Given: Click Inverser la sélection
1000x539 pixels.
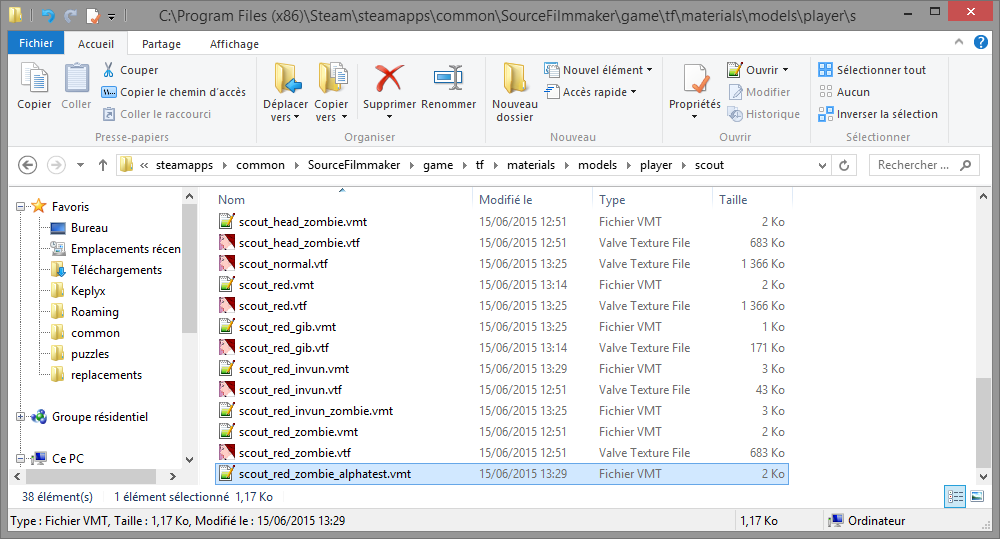Looking at the screenshot, I should [x=878, y=114].
